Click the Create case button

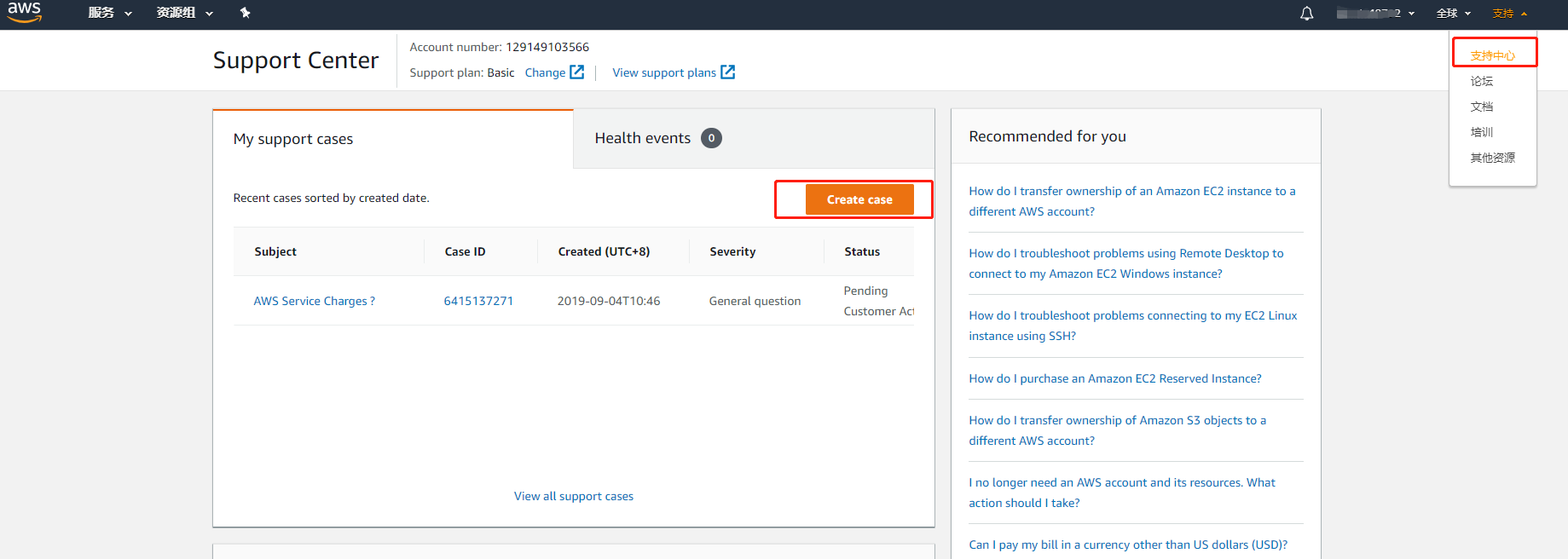(x=859, y=199)
